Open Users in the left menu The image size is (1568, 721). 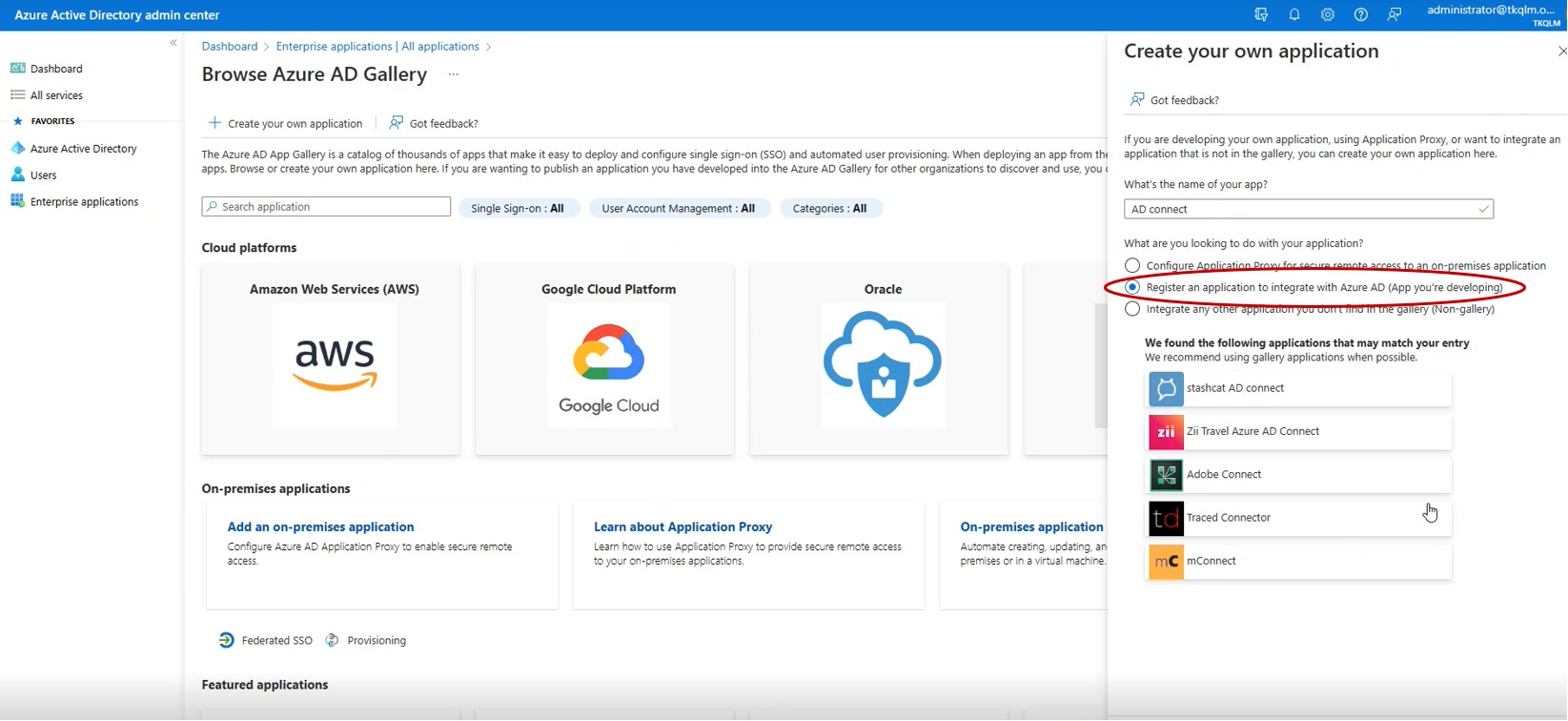(x=44, y=175)
